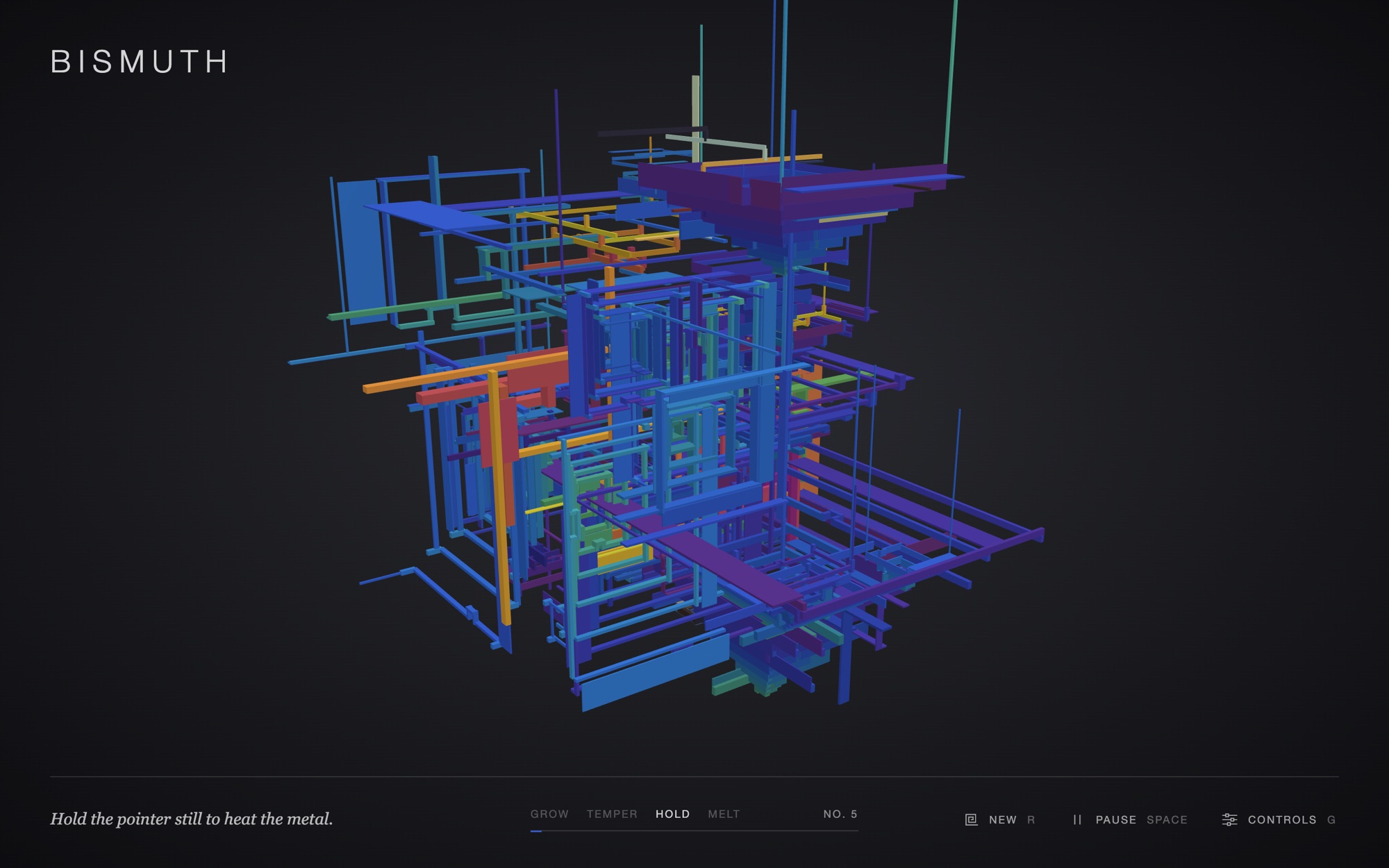Image resolution: width=1389 pixels, height=868 pixels.
Task: Click the BISMUTH title
Action: coord(139,61)
